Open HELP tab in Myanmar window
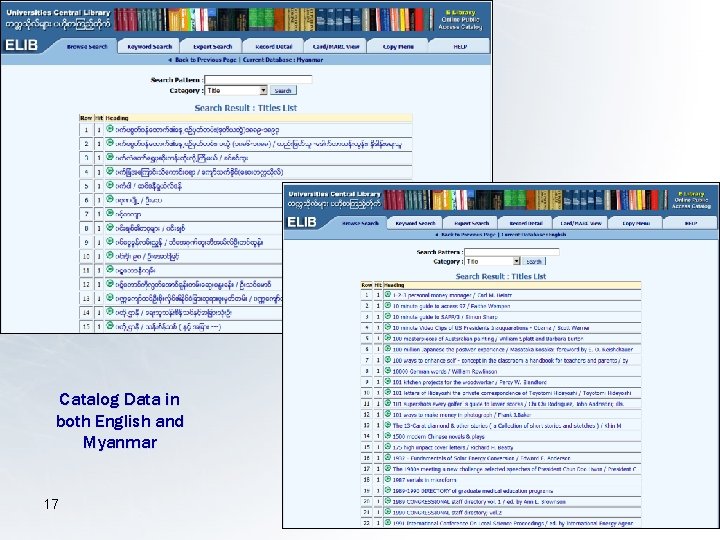The height and width of the screenshot is (540, 720). (x=460, y=46)
